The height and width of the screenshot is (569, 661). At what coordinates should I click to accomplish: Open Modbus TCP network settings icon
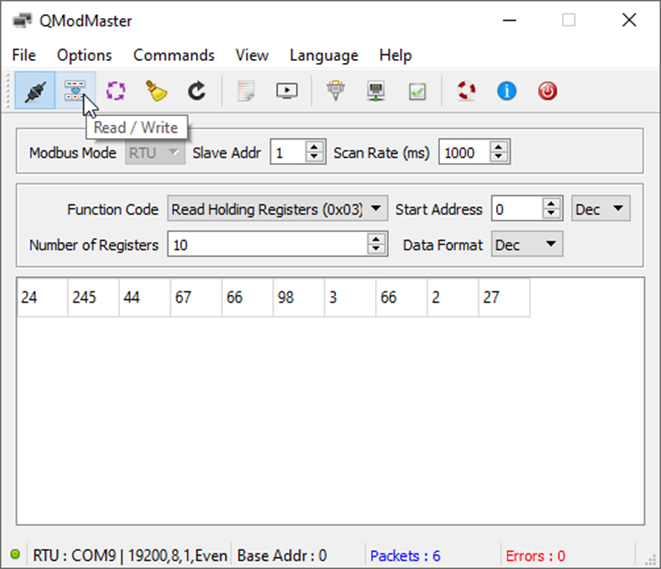point(376,91)
